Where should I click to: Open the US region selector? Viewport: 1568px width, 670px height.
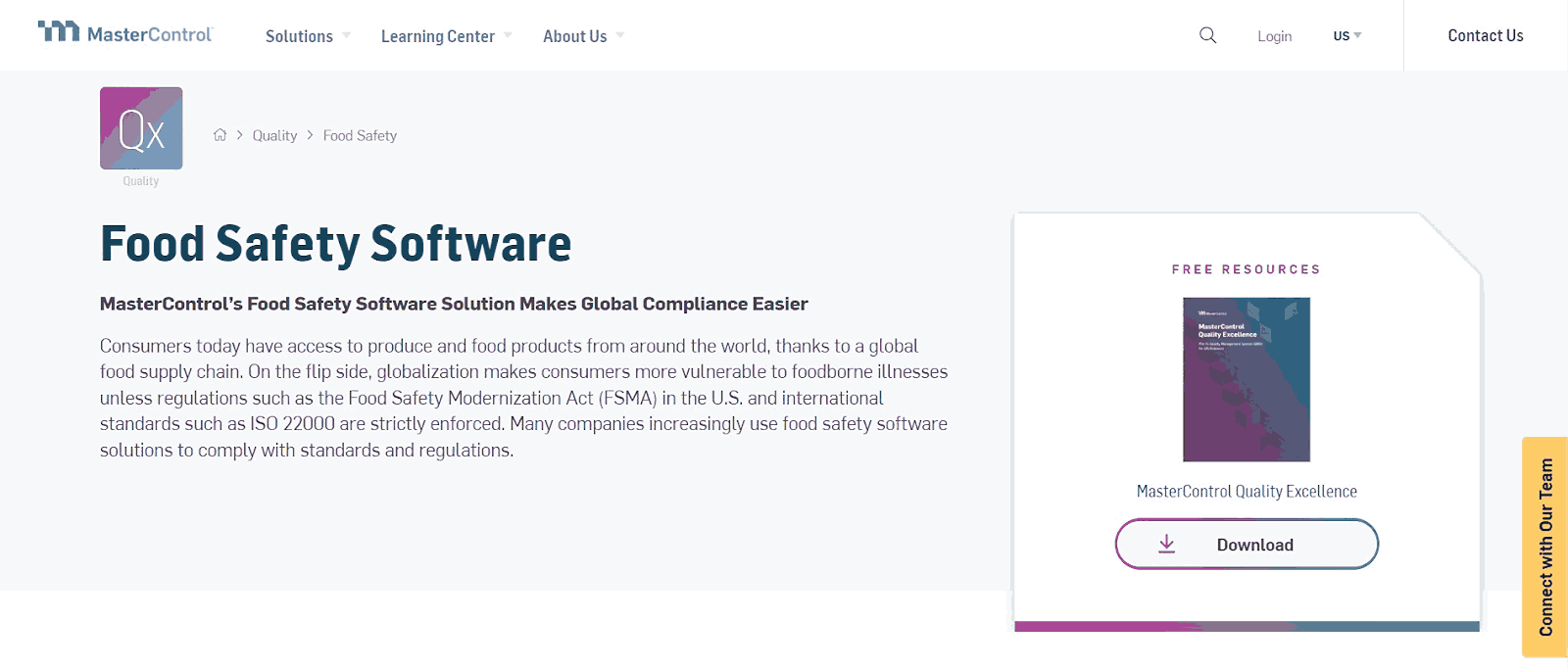pyautogui.click(x=1347, y=35)
